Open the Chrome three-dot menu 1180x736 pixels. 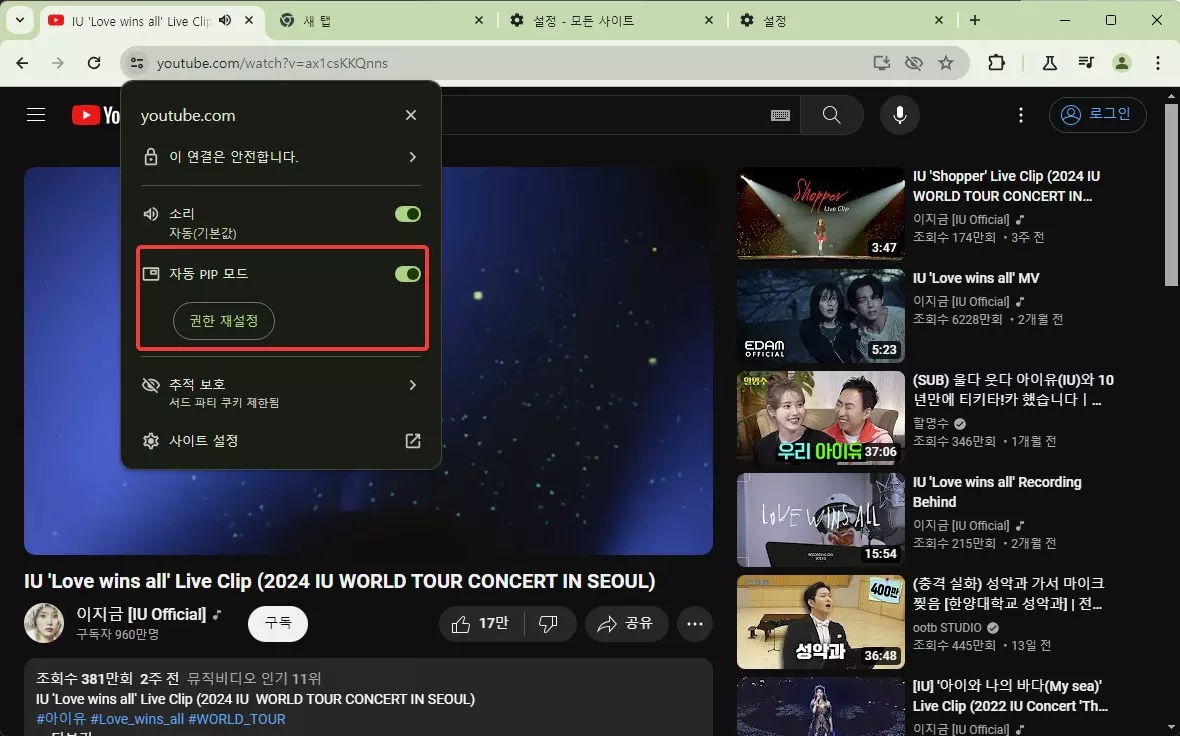point(1158,62)
